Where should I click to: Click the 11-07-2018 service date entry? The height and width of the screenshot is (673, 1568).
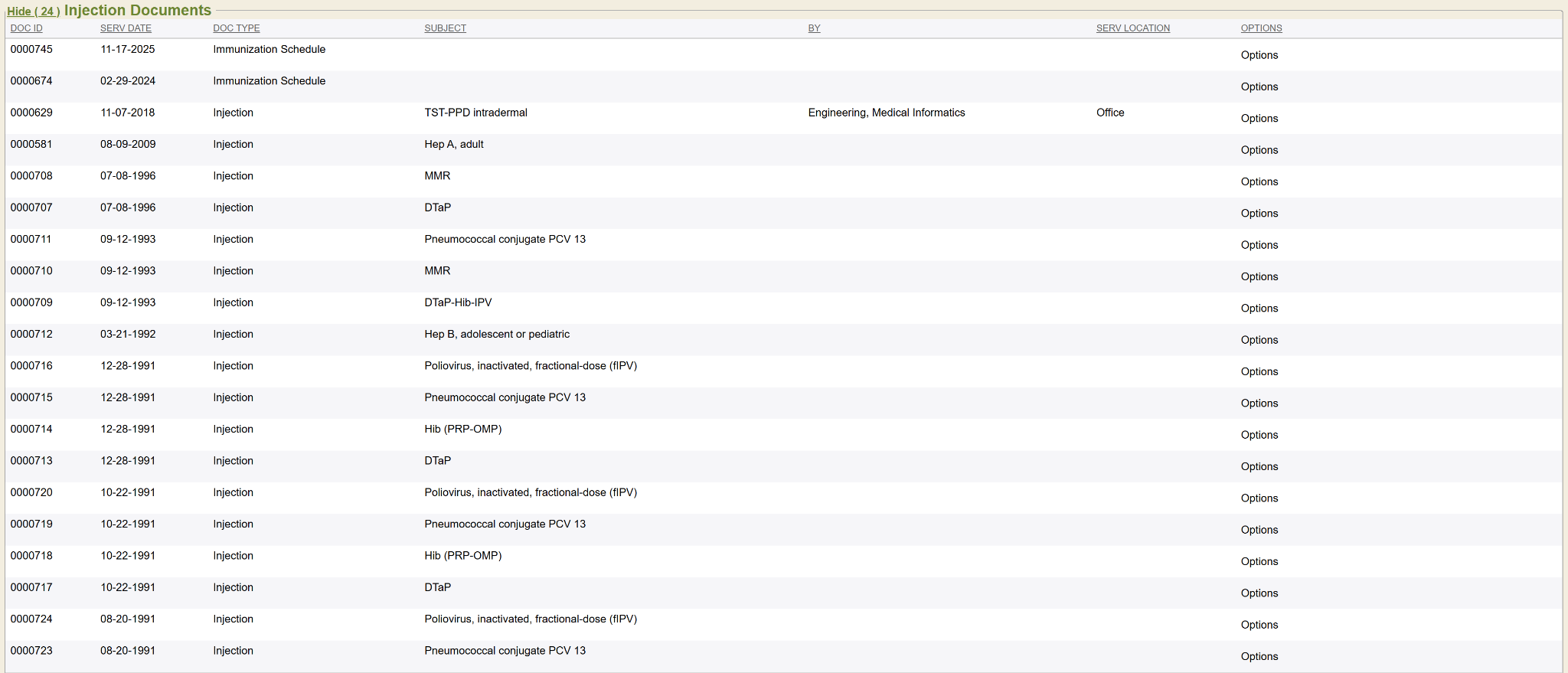[x=127, y=113]
